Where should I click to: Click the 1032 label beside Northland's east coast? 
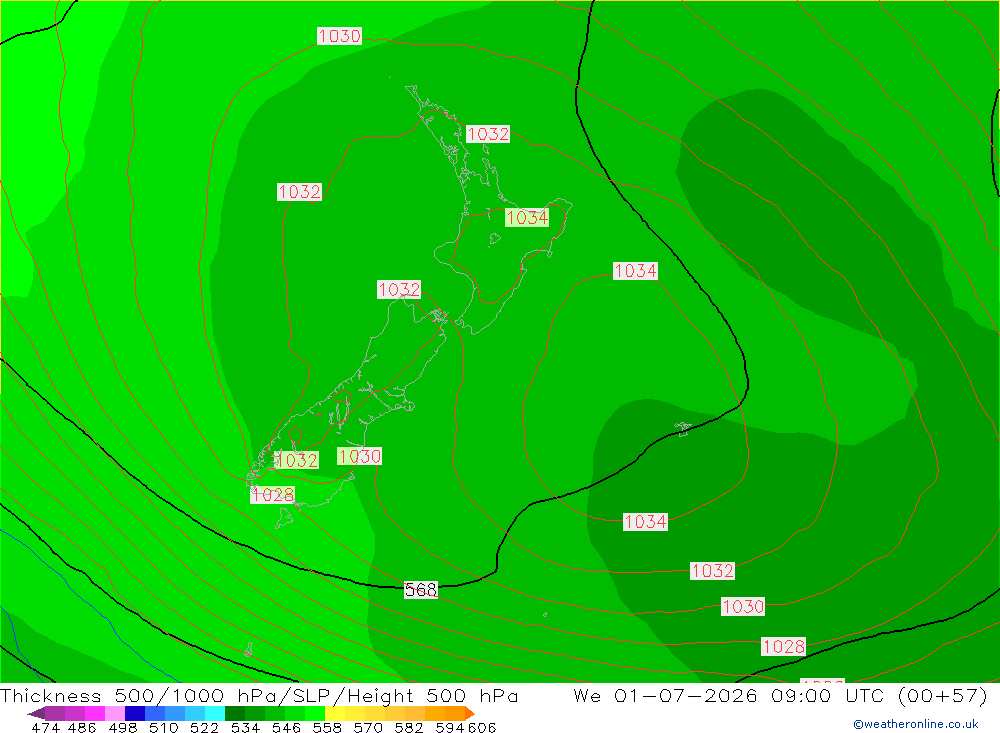488,134
